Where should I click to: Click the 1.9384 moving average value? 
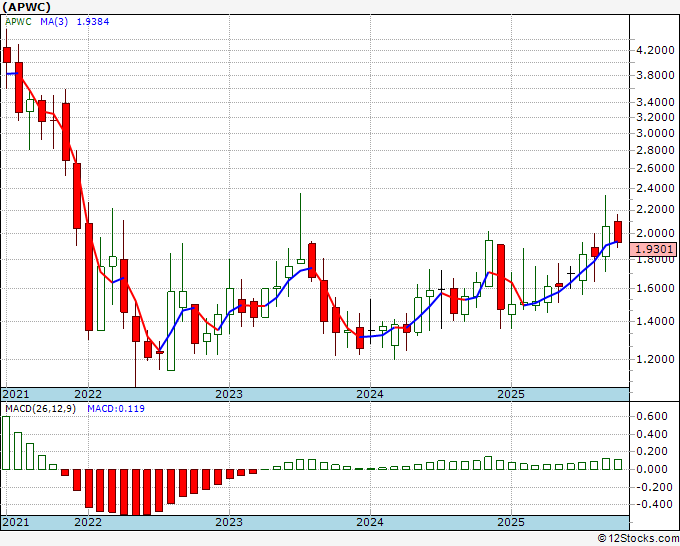click(98, 22)
